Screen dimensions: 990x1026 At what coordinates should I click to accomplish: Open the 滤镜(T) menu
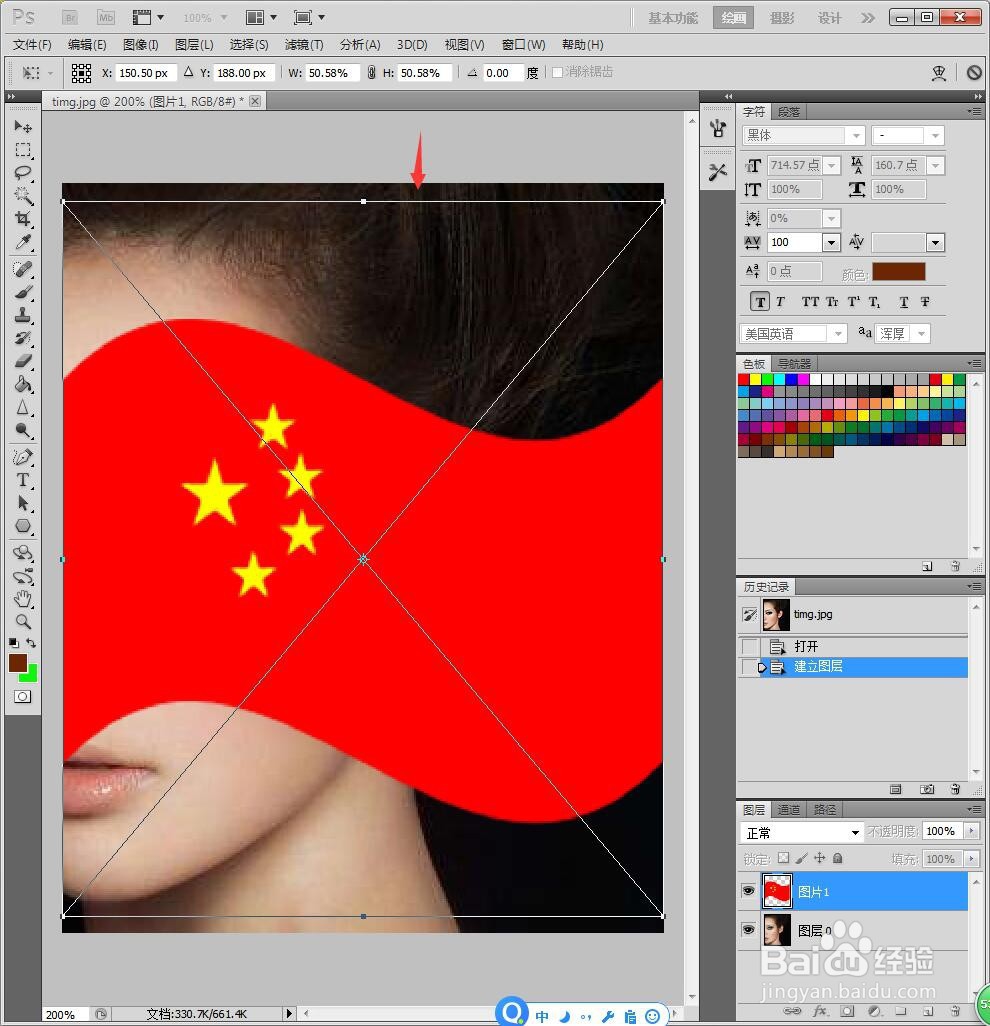[304, 44]
